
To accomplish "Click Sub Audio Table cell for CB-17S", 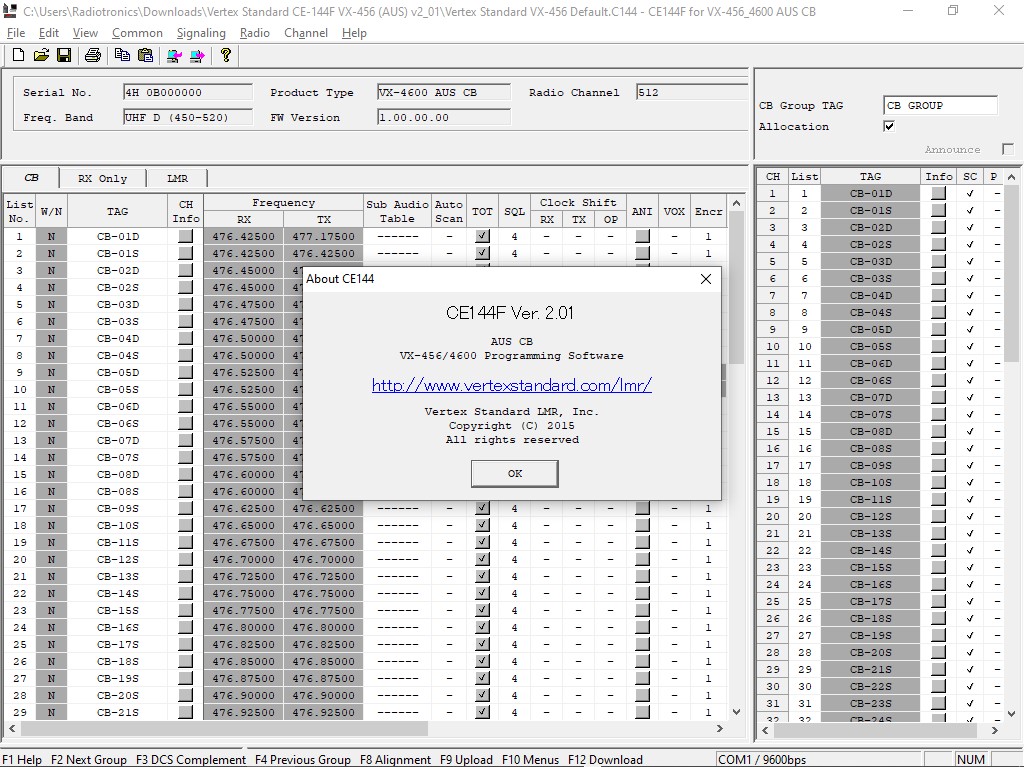I will point(397,644).
